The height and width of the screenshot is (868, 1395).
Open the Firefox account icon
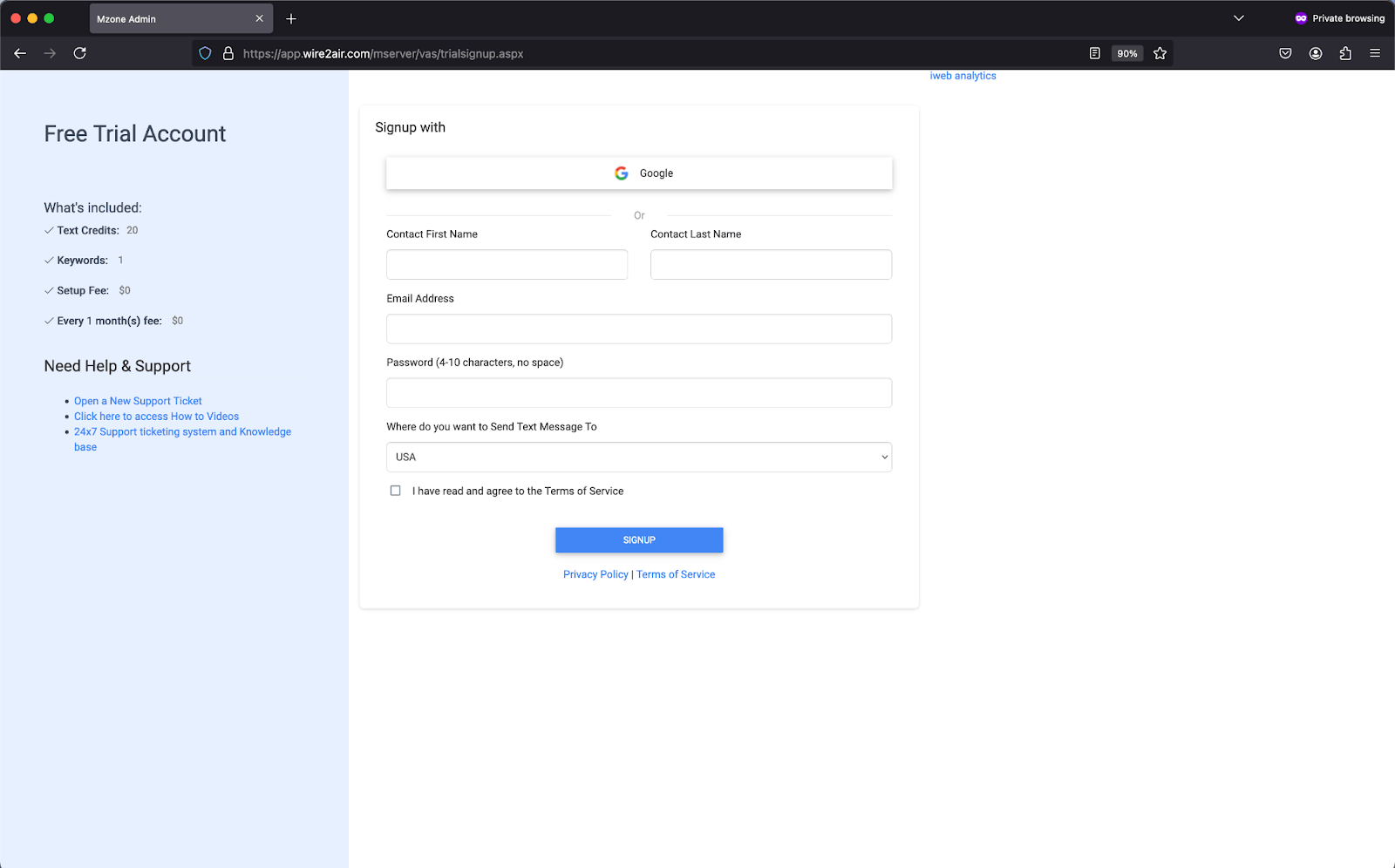[x=1315, y=53]
